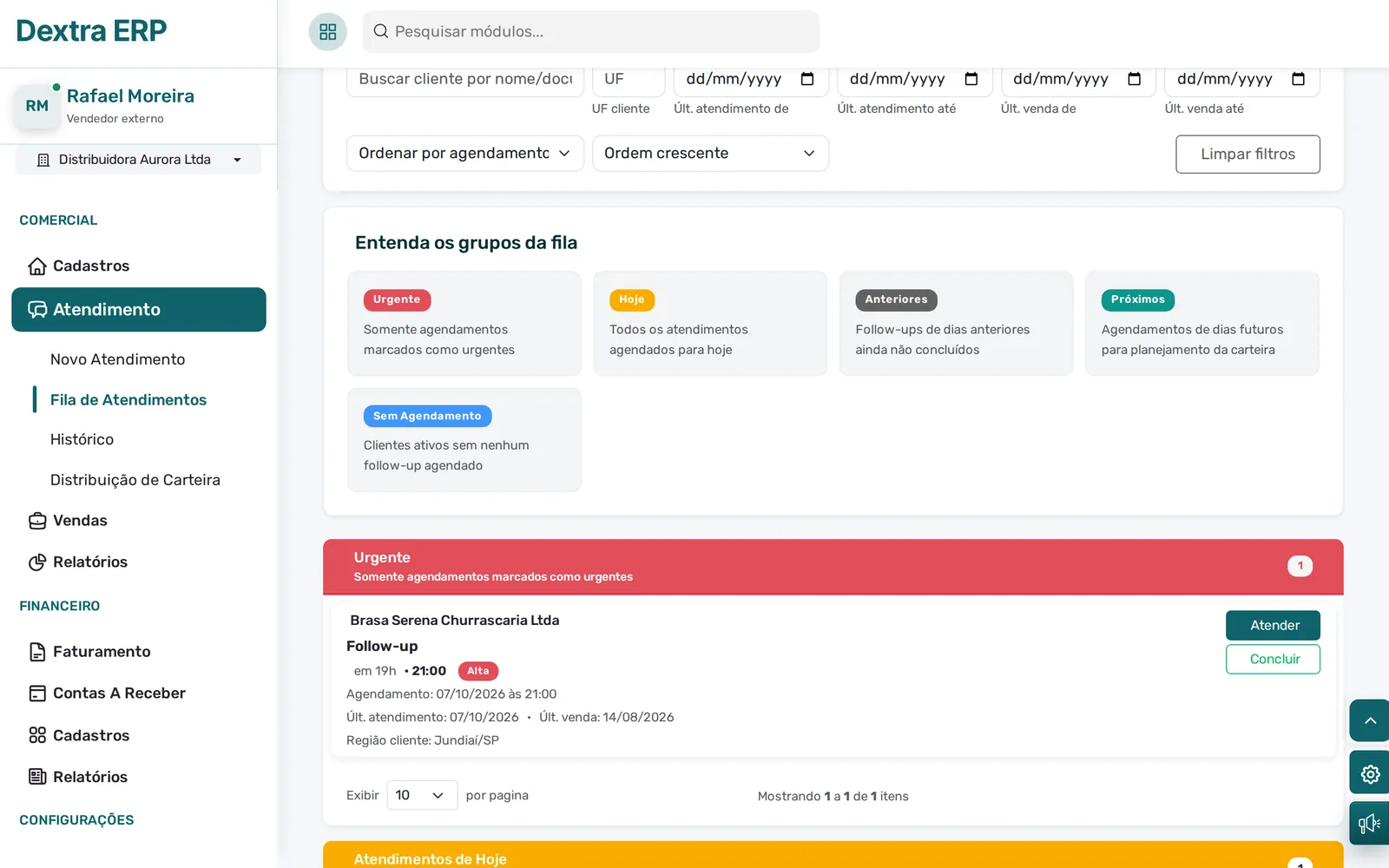Click Atender for Brasa Serena Churrascaria
Image resolution: width=1389 pixels, height=868 pixels.
tap(1274, 626)
